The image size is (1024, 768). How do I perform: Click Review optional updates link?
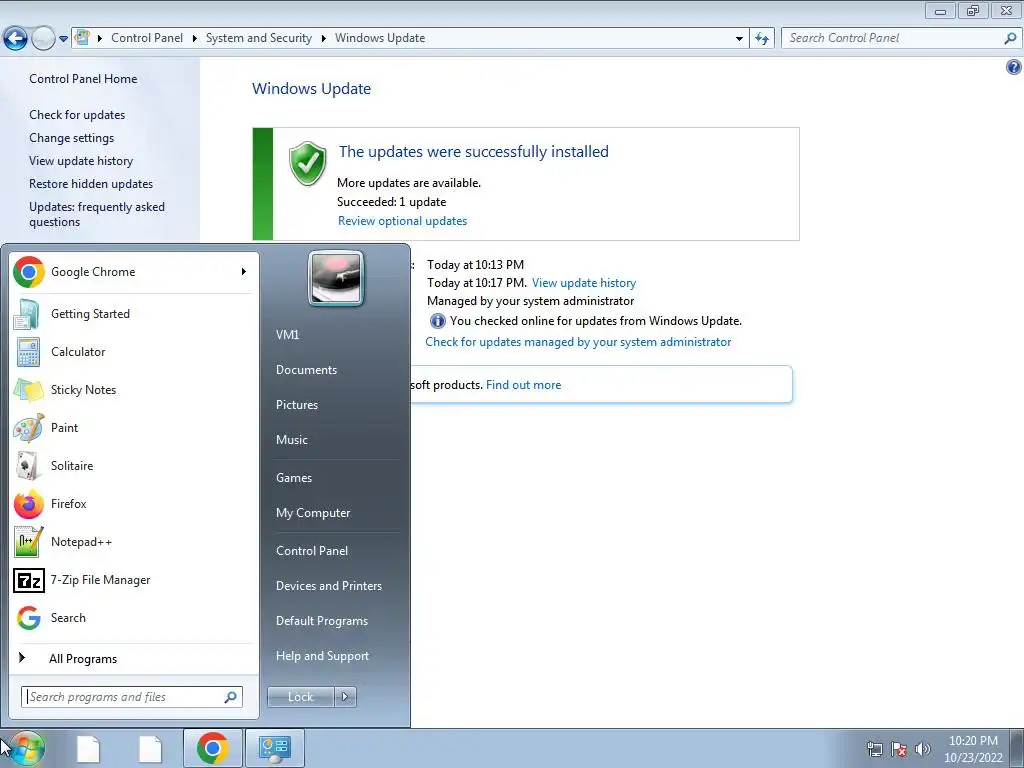point(402,221)
